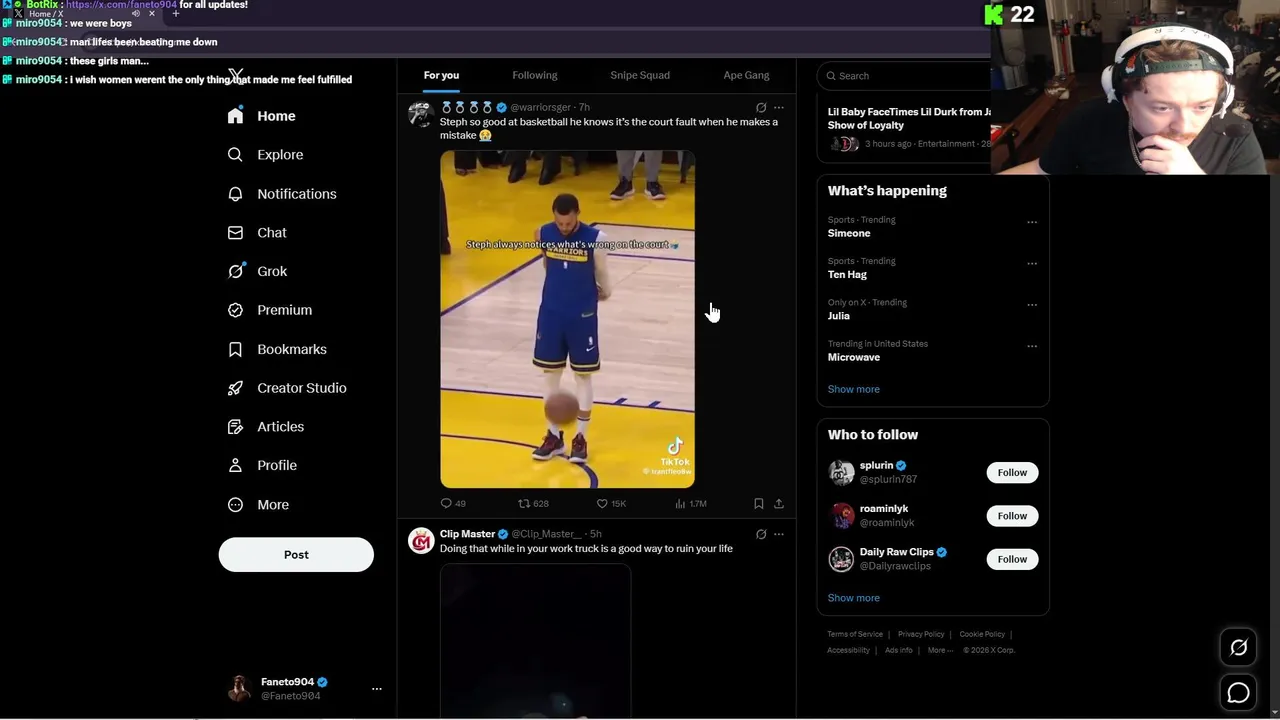Open Privacy Policy link

coord(921,634)
